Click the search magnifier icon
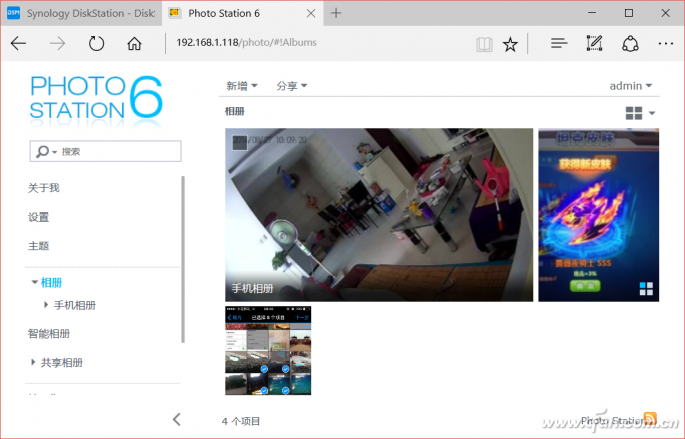685x439 pixels. click(x=43, y=152)
